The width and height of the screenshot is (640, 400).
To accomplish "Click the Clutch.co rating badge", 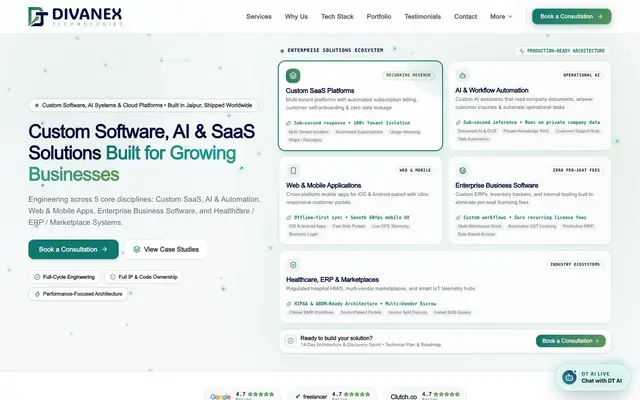I will coord(425,395).
